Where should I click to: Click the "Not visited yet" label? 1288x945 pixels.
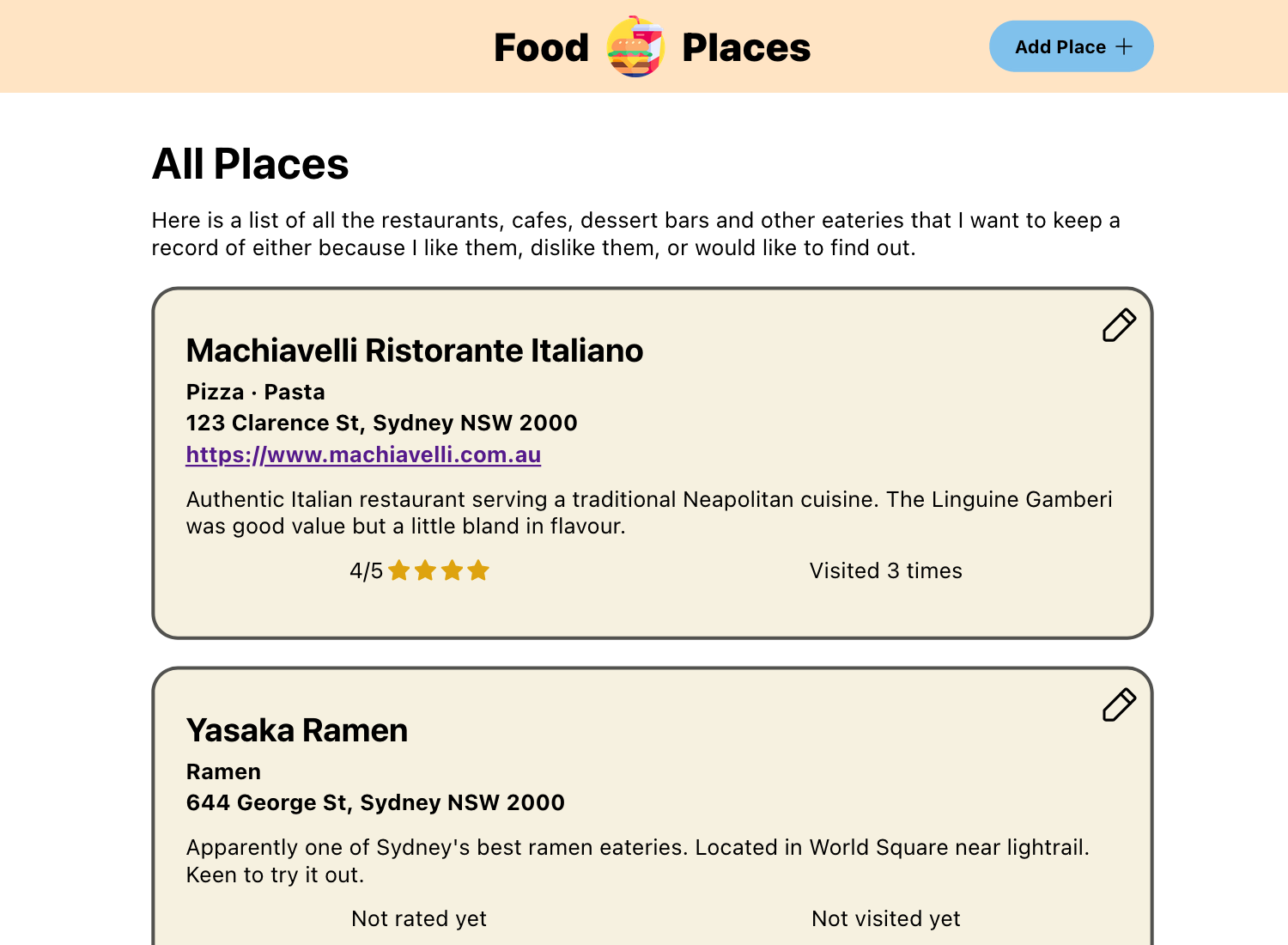[x=885, y=919]
